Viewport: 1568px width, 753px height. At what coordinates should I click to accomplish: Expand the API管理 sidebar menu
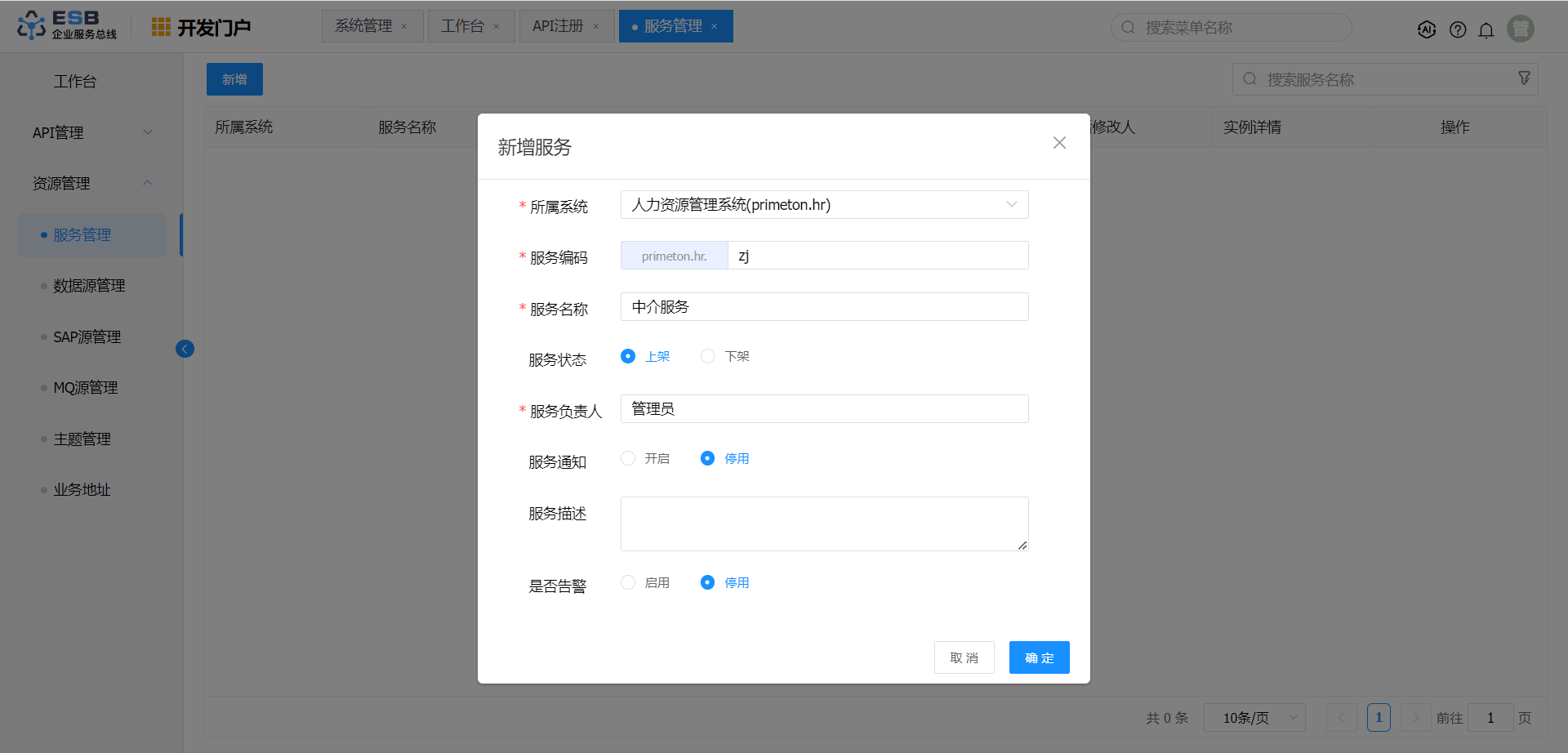91,132
